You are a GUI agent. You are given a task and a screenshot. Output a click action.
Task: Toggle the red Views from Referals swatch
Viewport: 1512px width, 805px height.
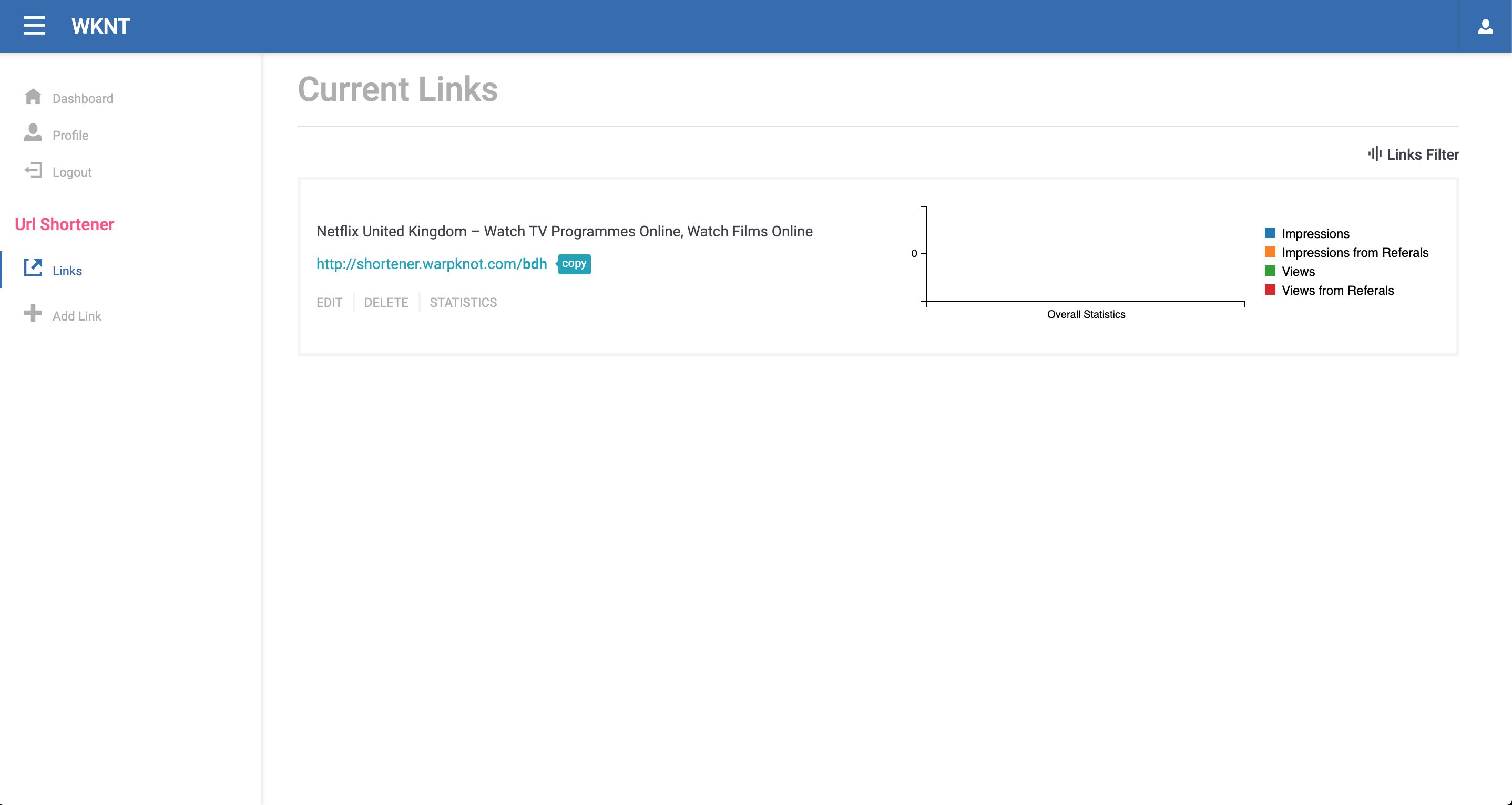1270,290
